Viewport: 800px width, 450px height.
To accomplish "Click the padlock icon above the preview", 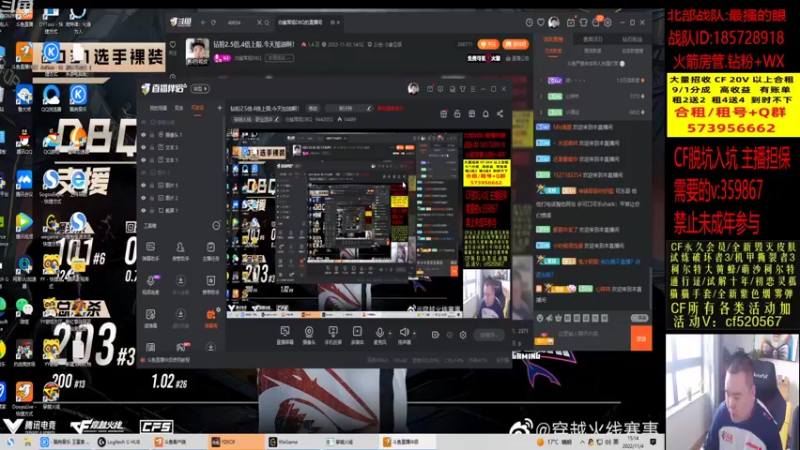I will pos(457,114).
